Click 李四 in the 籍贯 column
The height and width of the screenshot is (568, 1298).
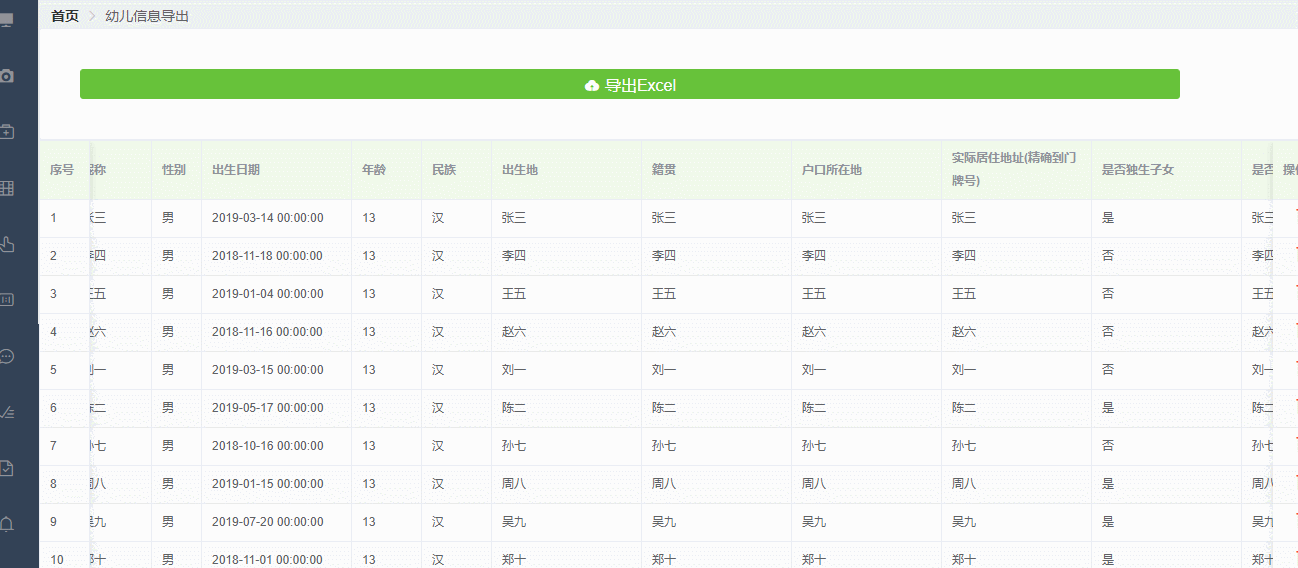(664, 256)
